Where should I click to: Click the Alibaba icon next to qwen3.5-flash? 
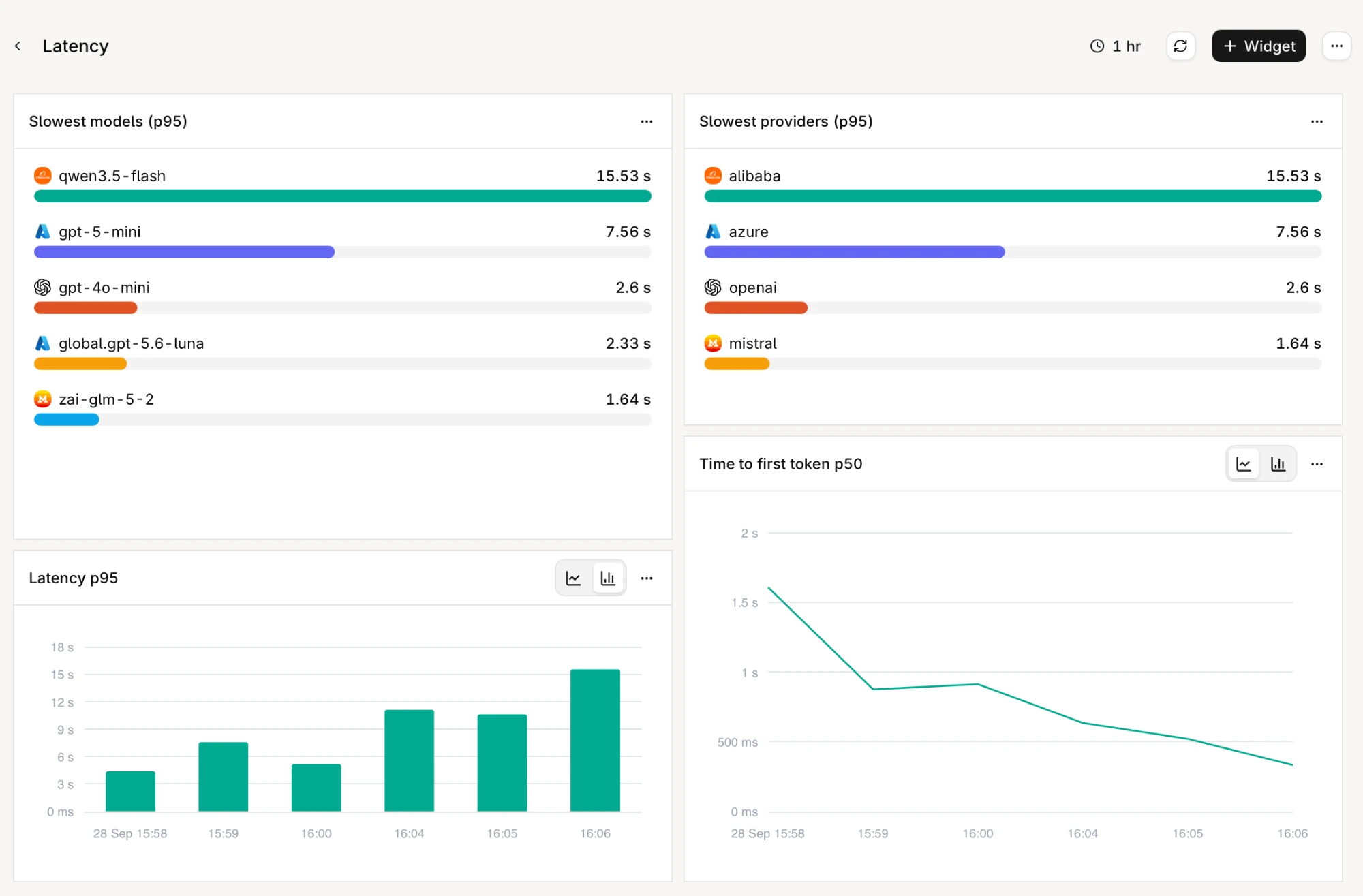[x=42, y=176]
